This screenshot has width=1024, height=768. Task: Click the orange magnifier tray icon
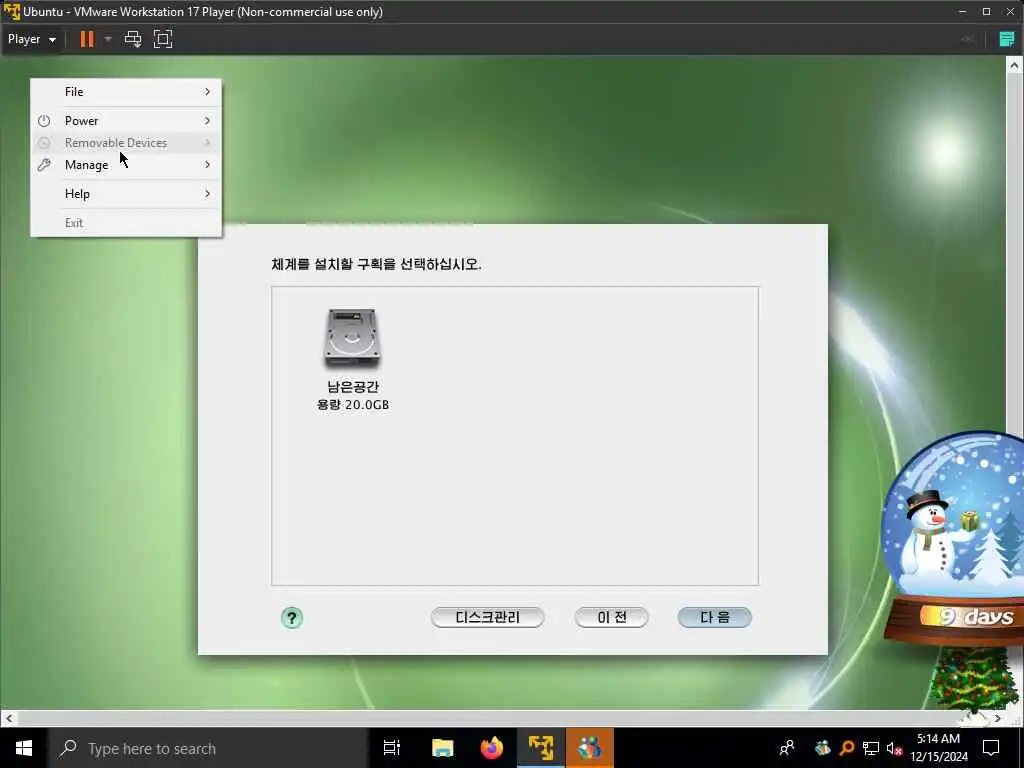click(847, 748)
